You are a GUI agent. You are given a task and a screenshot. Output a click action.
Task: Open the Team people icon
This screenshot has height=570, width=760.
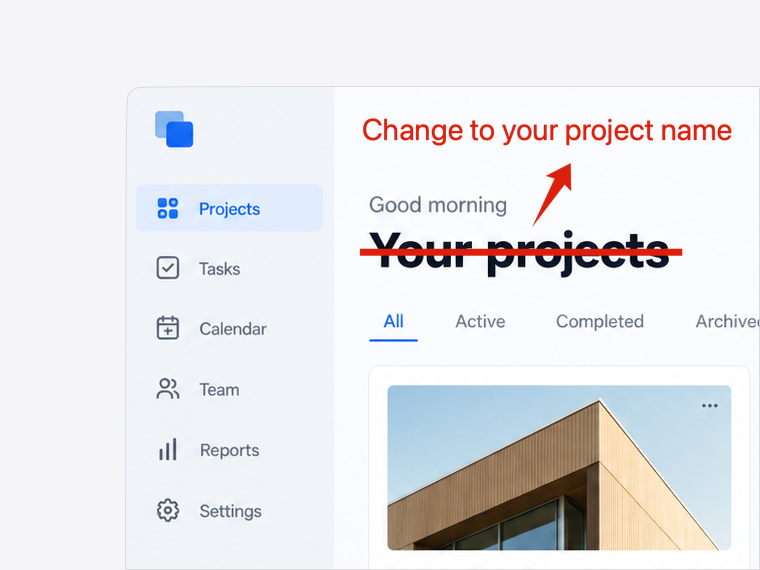(x=168, y=389)
